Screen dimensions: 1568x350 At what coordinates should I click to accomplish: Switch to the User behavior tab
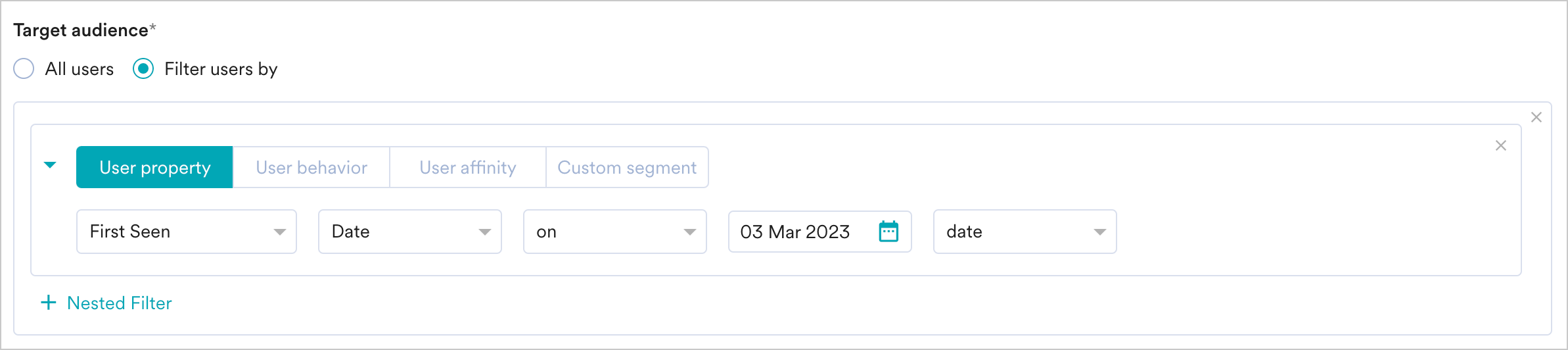[x=311, y=168]
